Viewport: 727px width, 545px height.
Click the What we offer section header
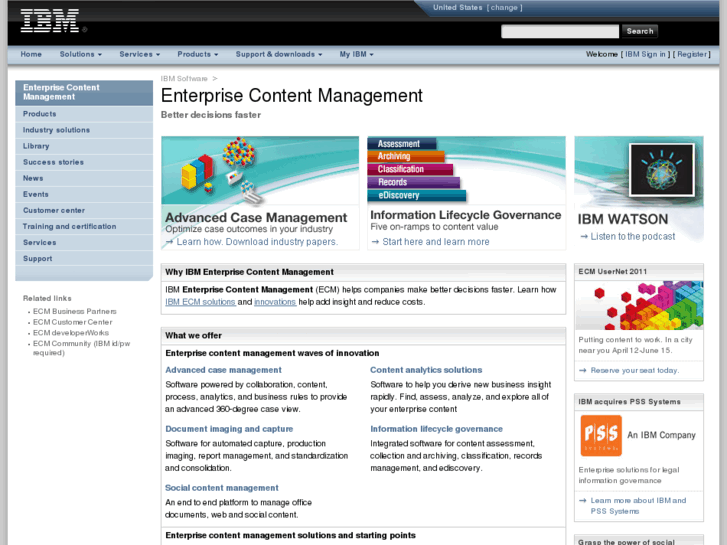(x=364, y=335)
